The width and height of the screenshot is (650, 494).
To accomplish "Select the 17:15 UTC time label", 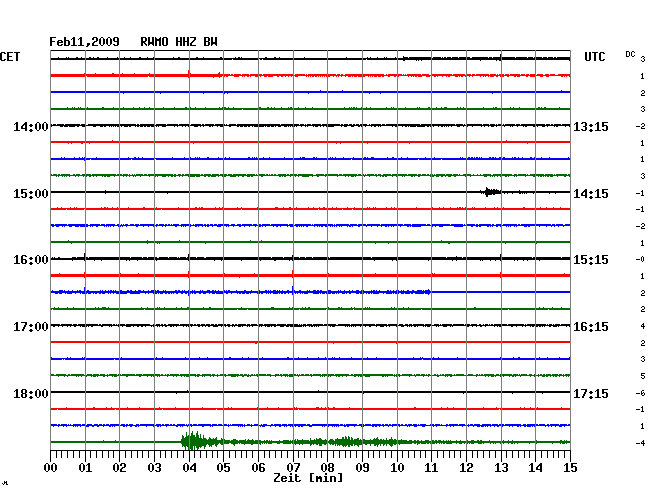I will click(x=591, y=393).
